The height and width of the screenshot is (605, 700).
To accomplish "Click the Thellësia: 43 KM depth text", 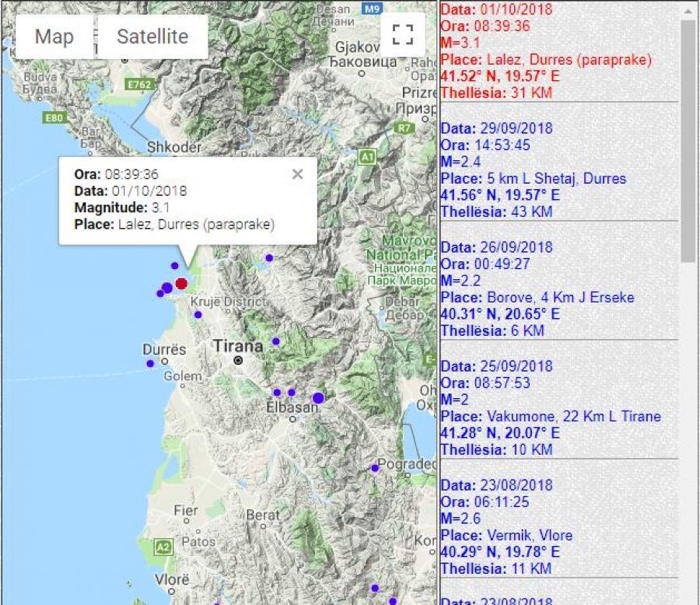I will coord(496,212).
